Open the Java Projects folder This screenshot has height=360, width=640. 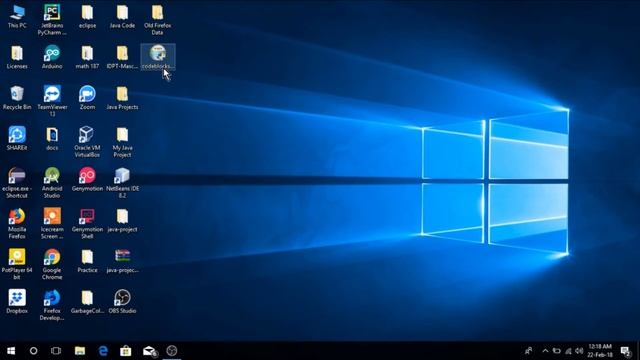coord(122,98)
